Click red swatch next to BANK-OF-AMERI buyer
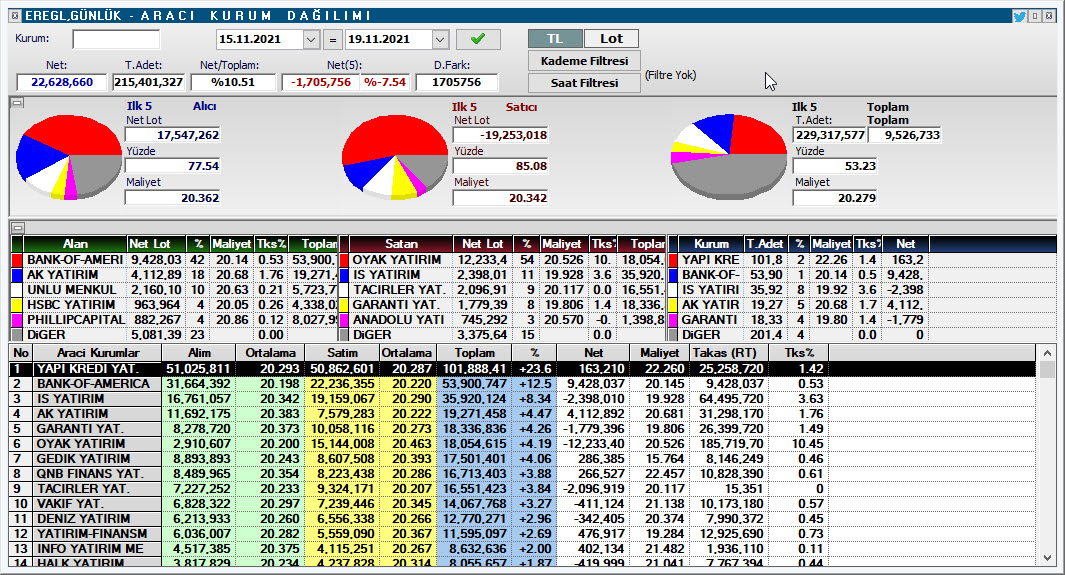 tap(17, 260)
